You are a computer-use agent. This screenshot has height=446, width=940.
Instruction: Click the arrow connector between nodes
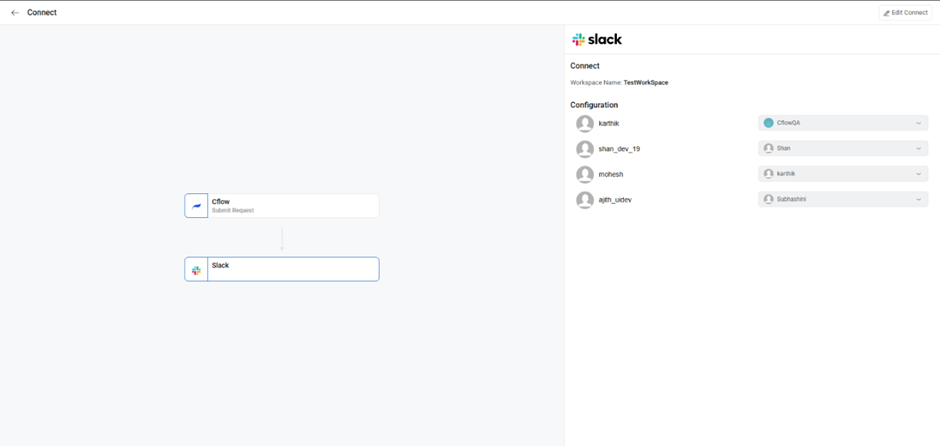[282, 238]
